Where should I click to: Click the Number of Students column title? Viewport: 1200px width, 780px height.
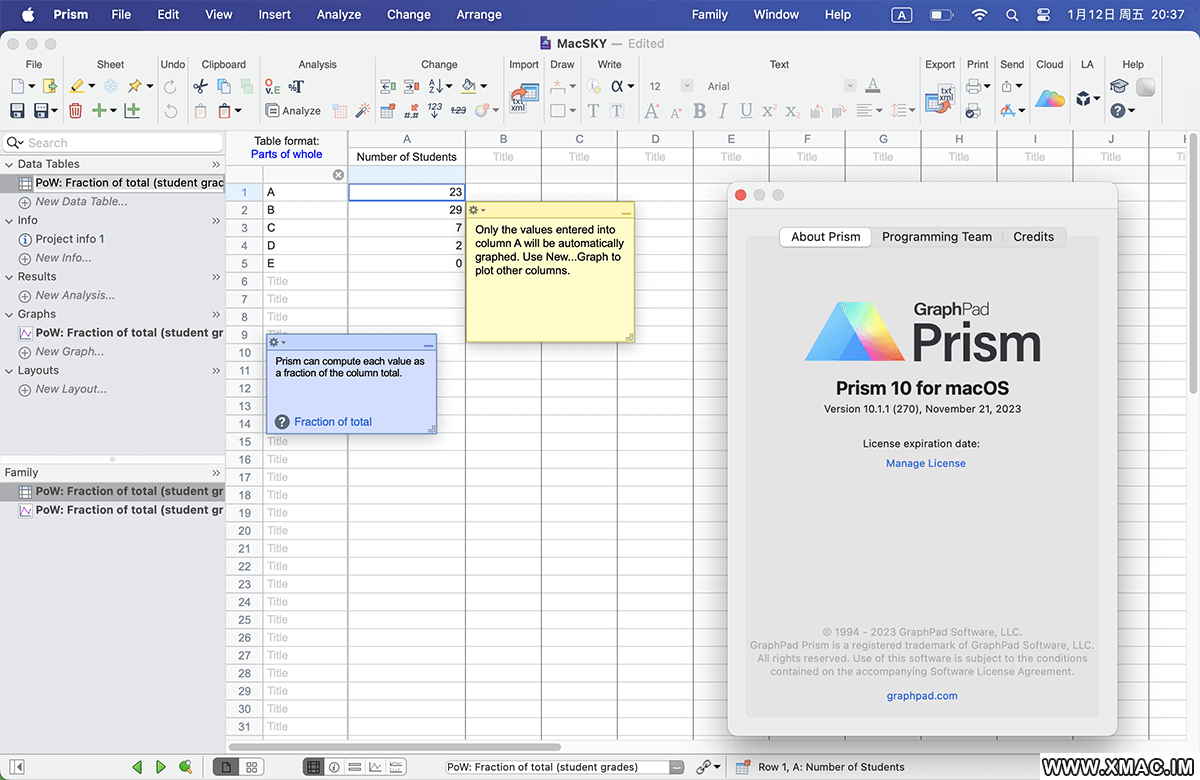(406, 157)
